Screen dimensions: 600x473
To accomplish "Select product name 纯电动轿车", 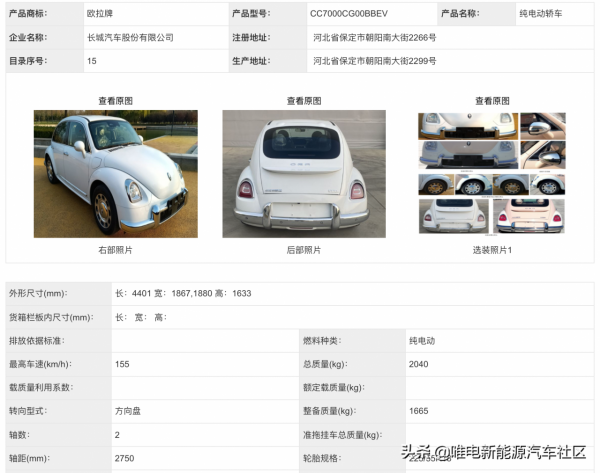I will pyautogui.click(x=541, y=13).
